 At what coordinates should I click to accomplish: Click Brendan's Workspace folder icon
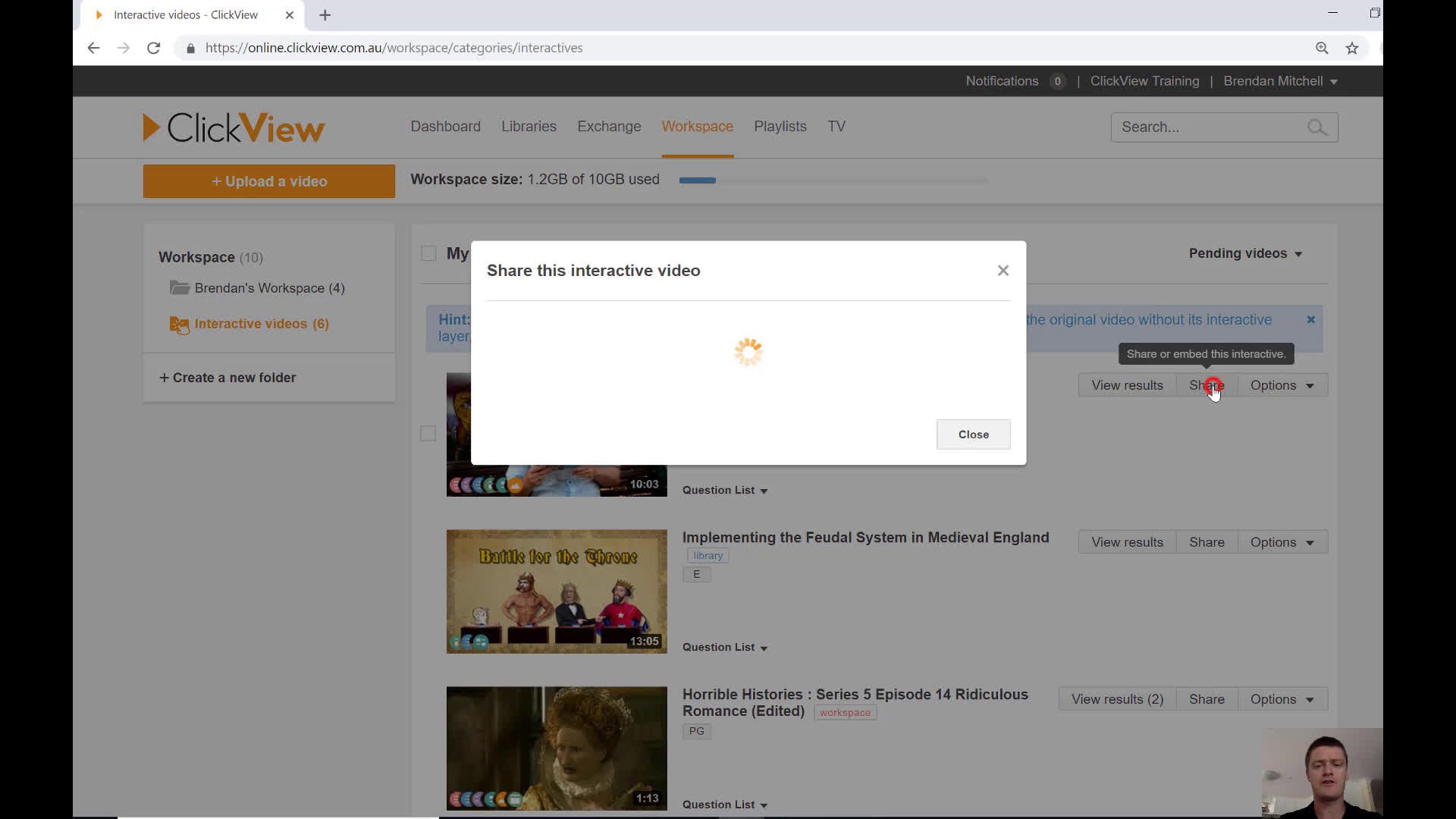pyautogui.click(x=180, y=287)
